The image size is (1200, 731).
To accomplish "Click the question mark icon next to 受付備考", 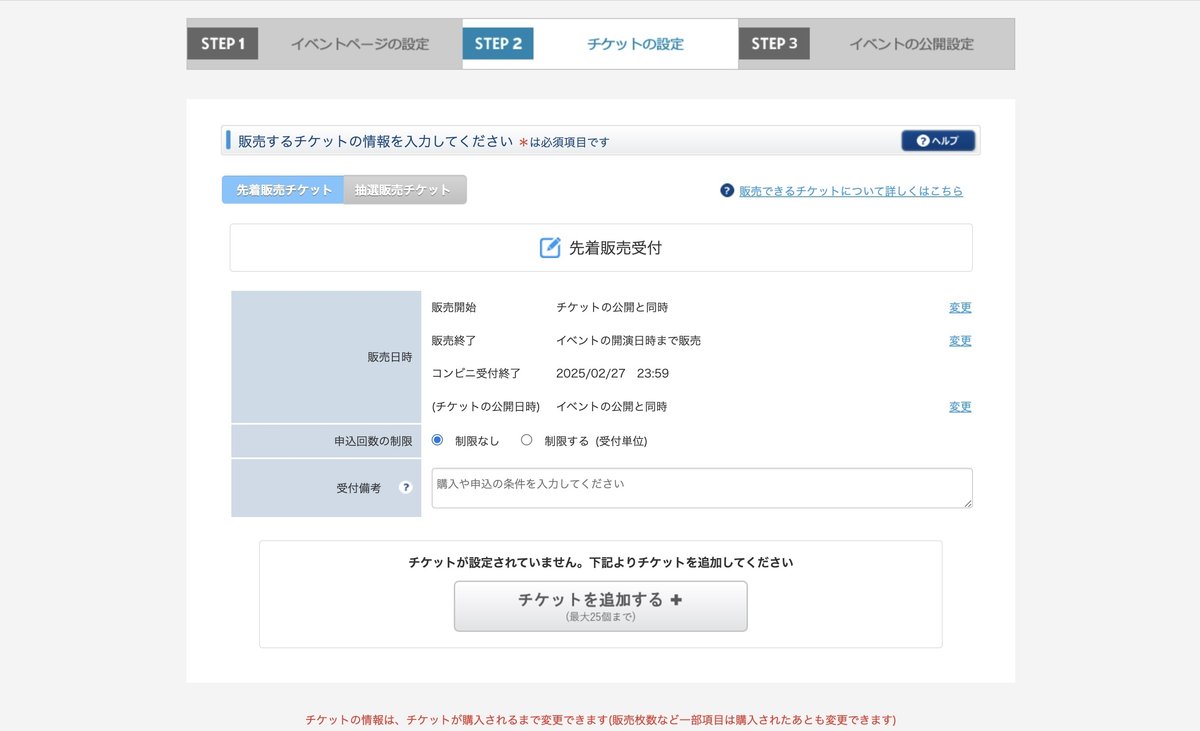I will pyautogui.click(x=406, y=485).
